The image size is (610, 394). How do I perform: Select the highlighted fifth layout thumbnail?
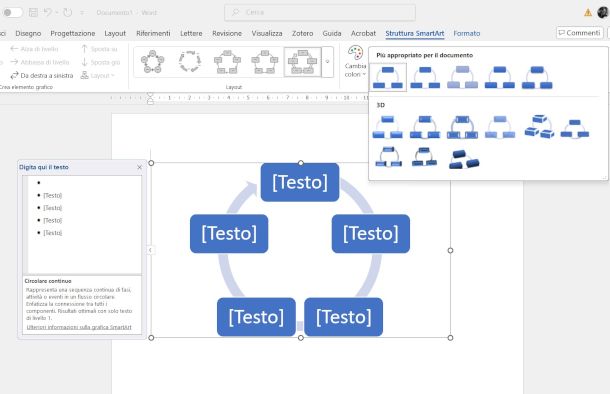click(302, 62)
